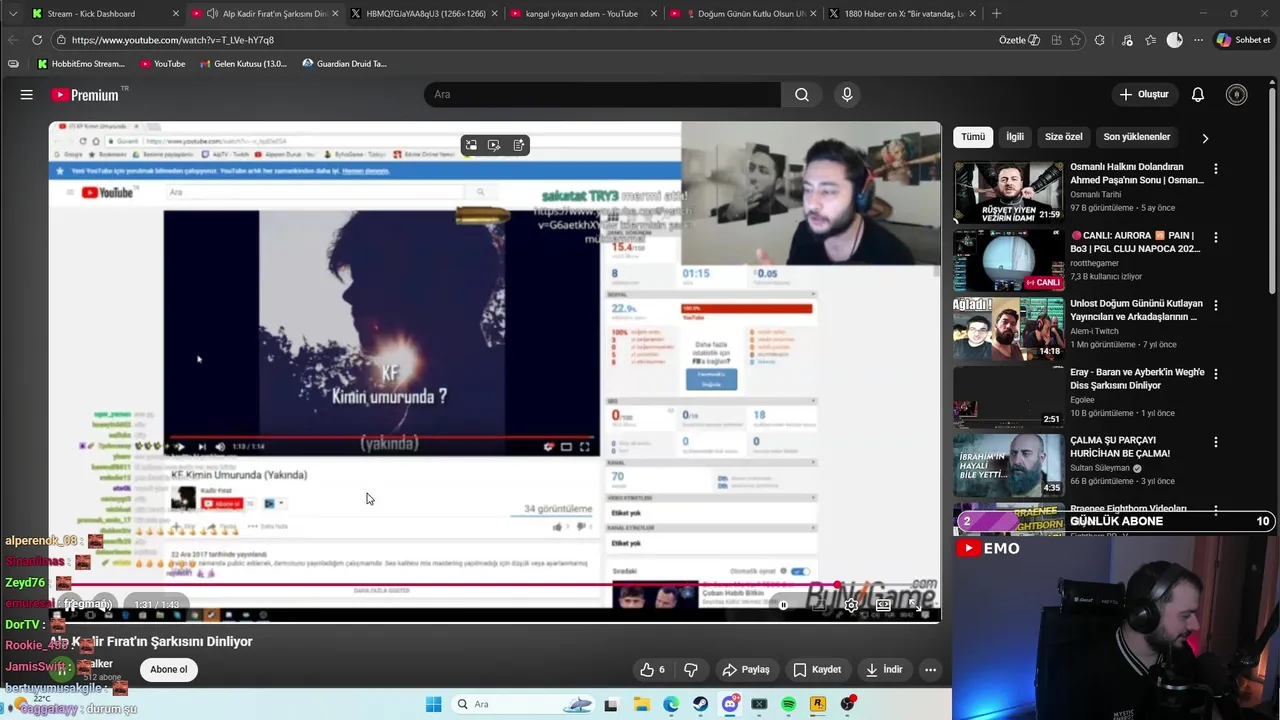Start voice search with the microphone icon
This screenshot has height=720, width=1280.
tap(847, 94)
